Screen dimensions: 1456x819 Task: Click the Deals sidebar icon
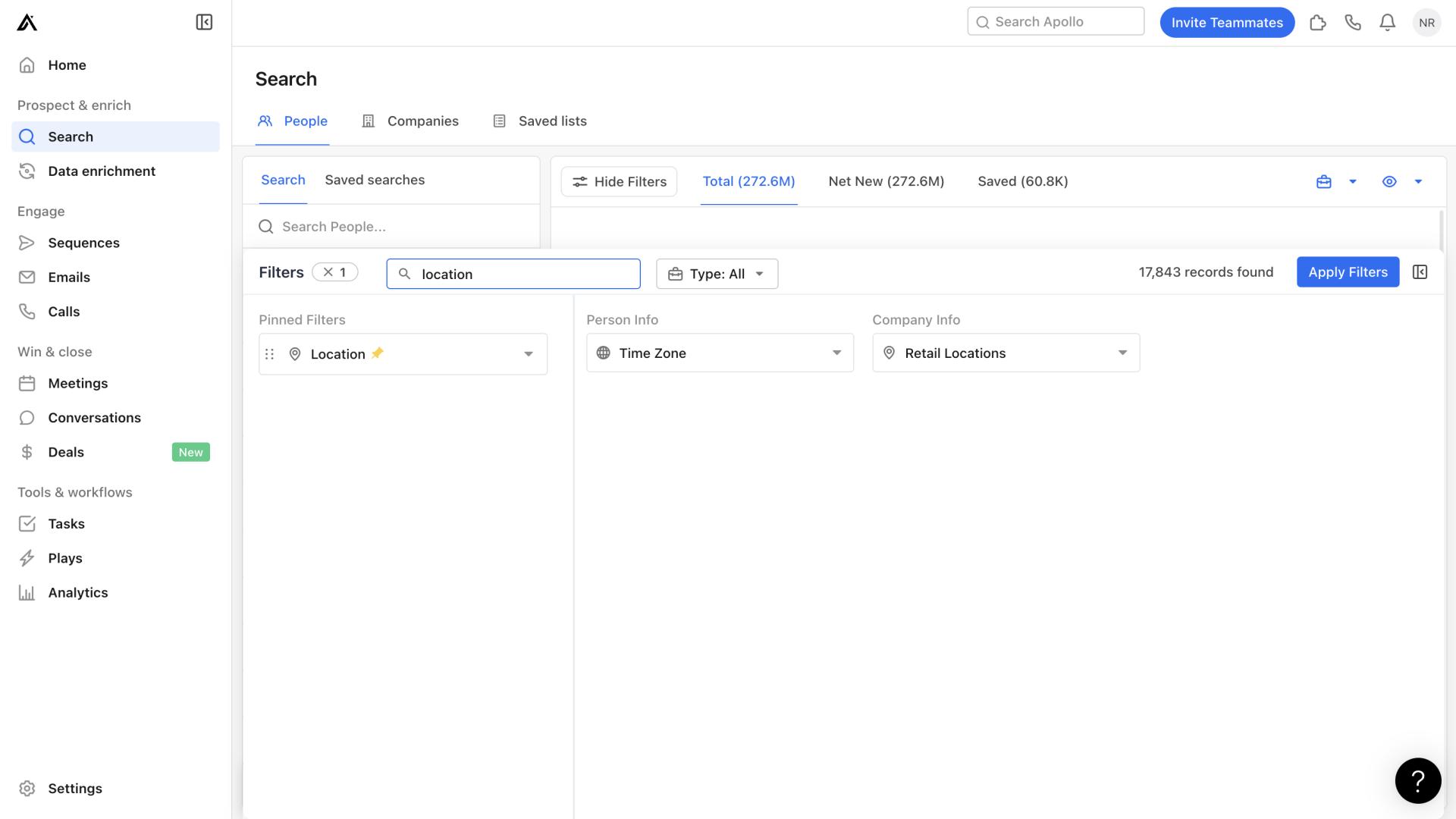(27, 453)
